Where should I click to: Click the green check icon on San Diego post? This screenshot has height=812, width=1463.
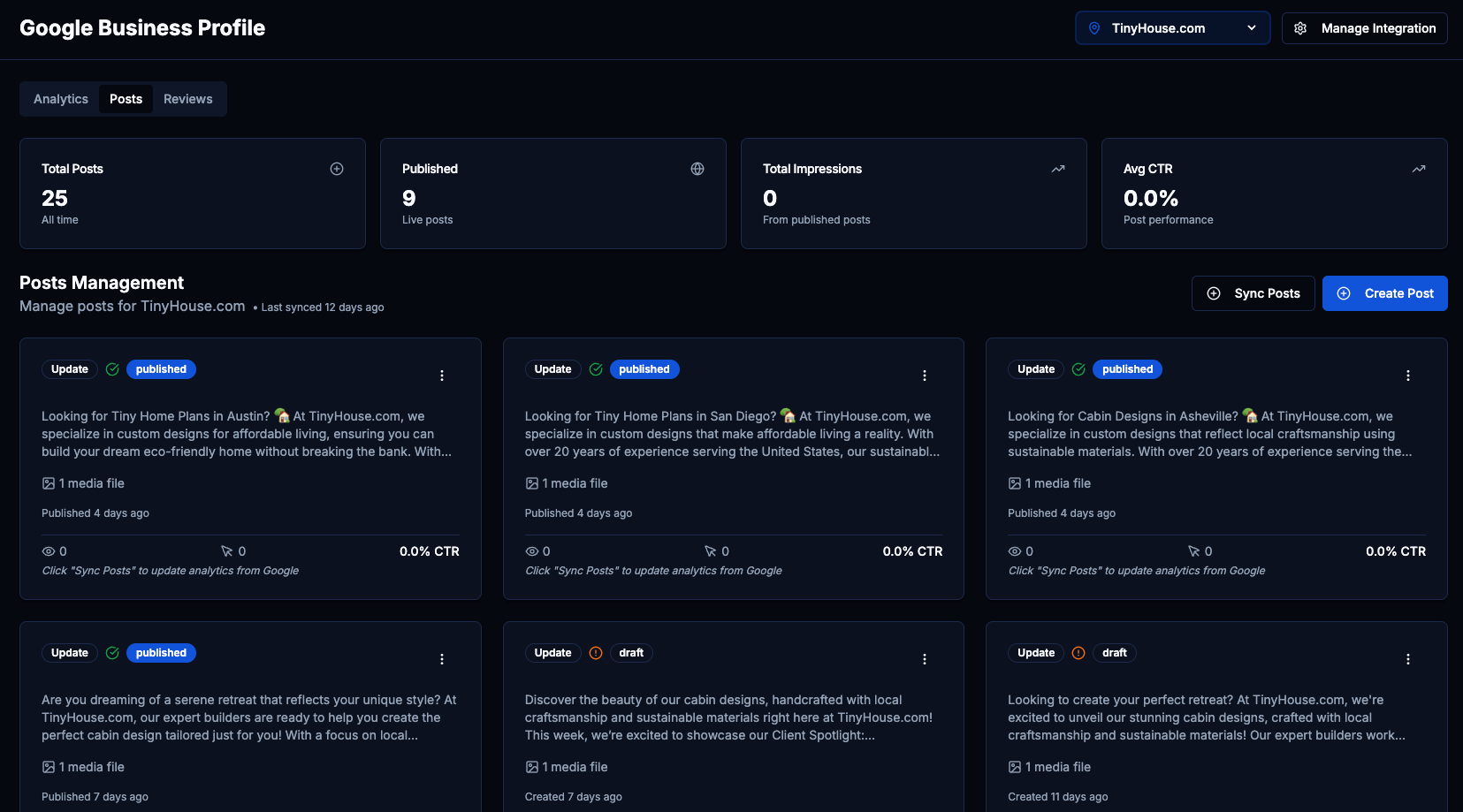(x=596, y=369)
